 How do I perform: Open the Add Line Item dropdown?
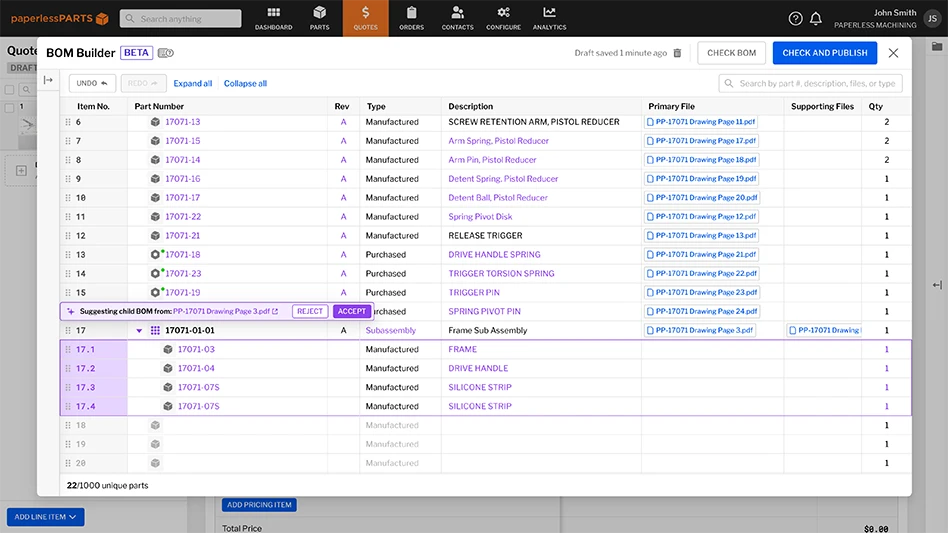point(45,517)
